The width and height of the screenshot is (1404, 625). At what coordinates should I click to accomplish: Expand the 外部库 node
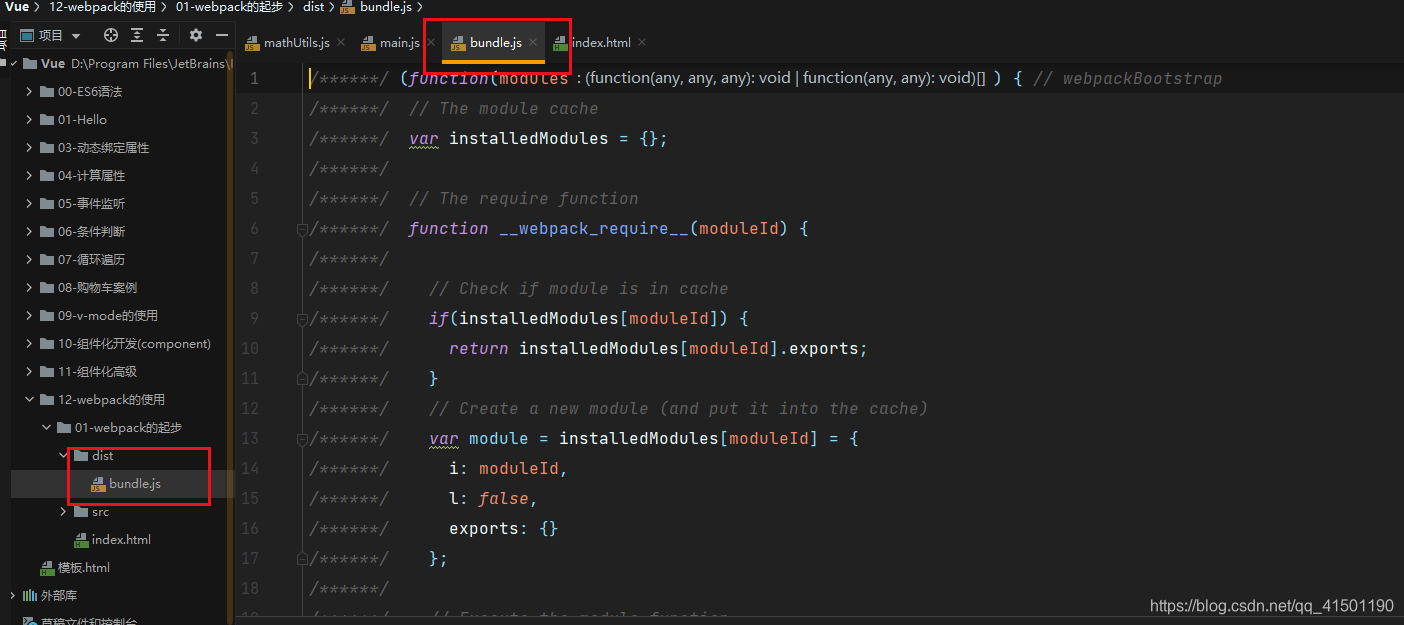[x=12, y=595]
